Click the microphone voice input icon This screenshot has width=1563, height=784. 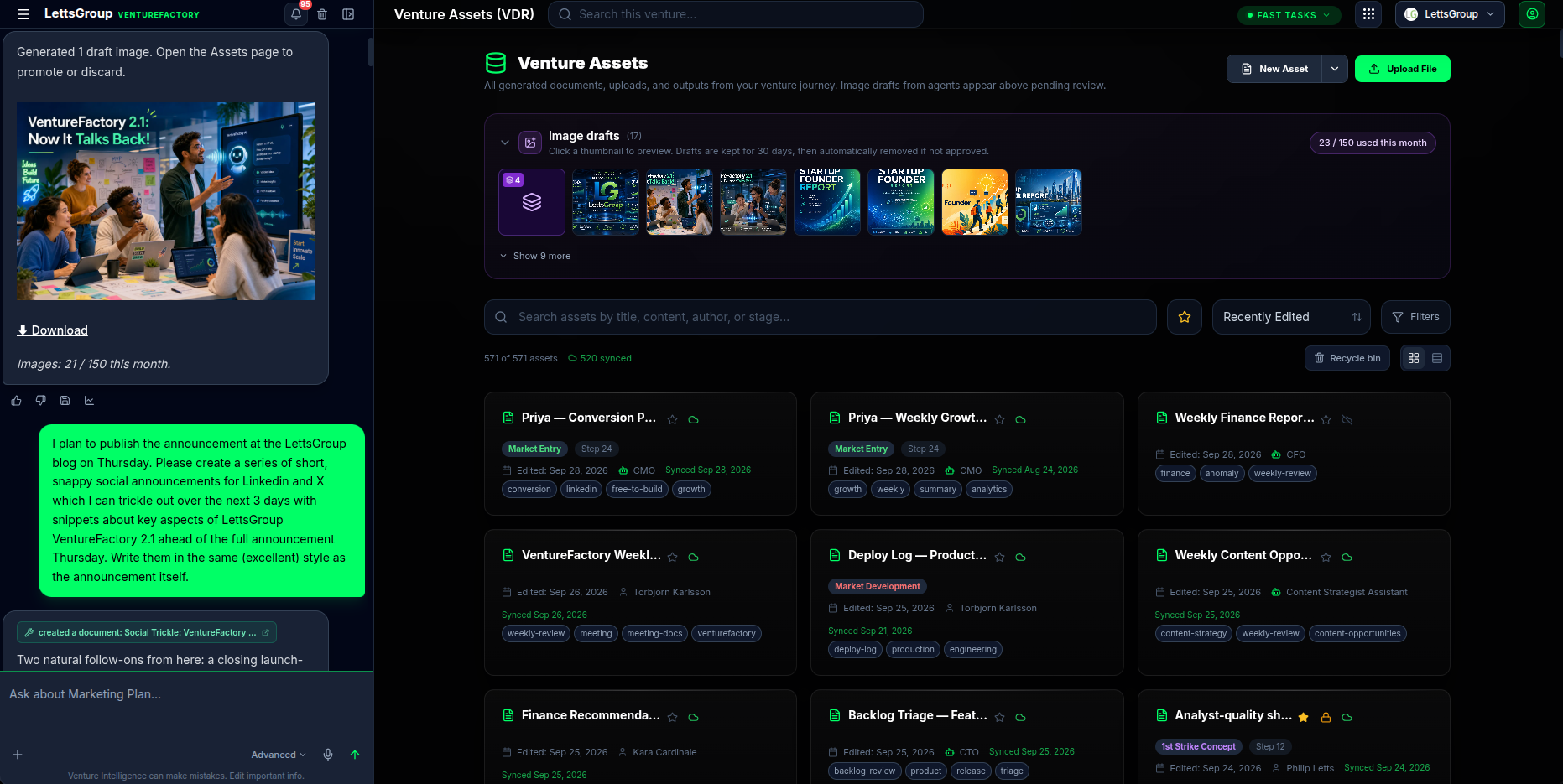[x=328, y=755]
